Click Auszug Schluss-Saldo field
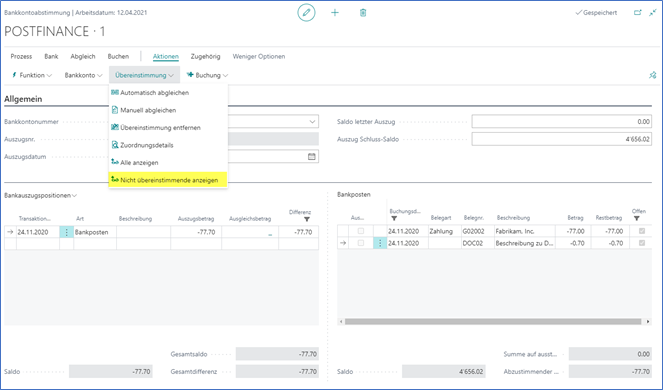The image size is (663, 390). coord(562,139)
